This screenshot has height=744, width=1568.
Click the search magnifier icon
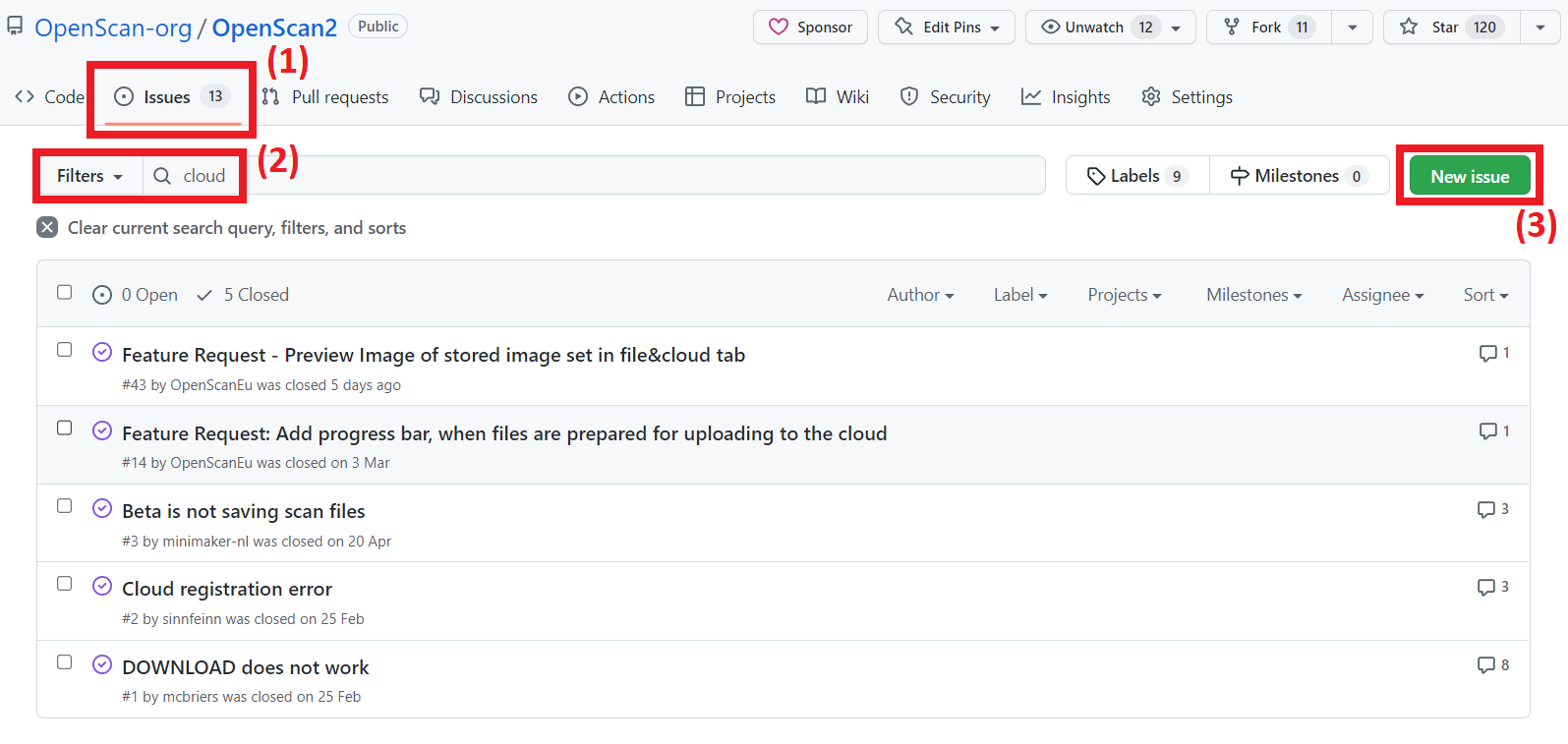tap(162, 176)
